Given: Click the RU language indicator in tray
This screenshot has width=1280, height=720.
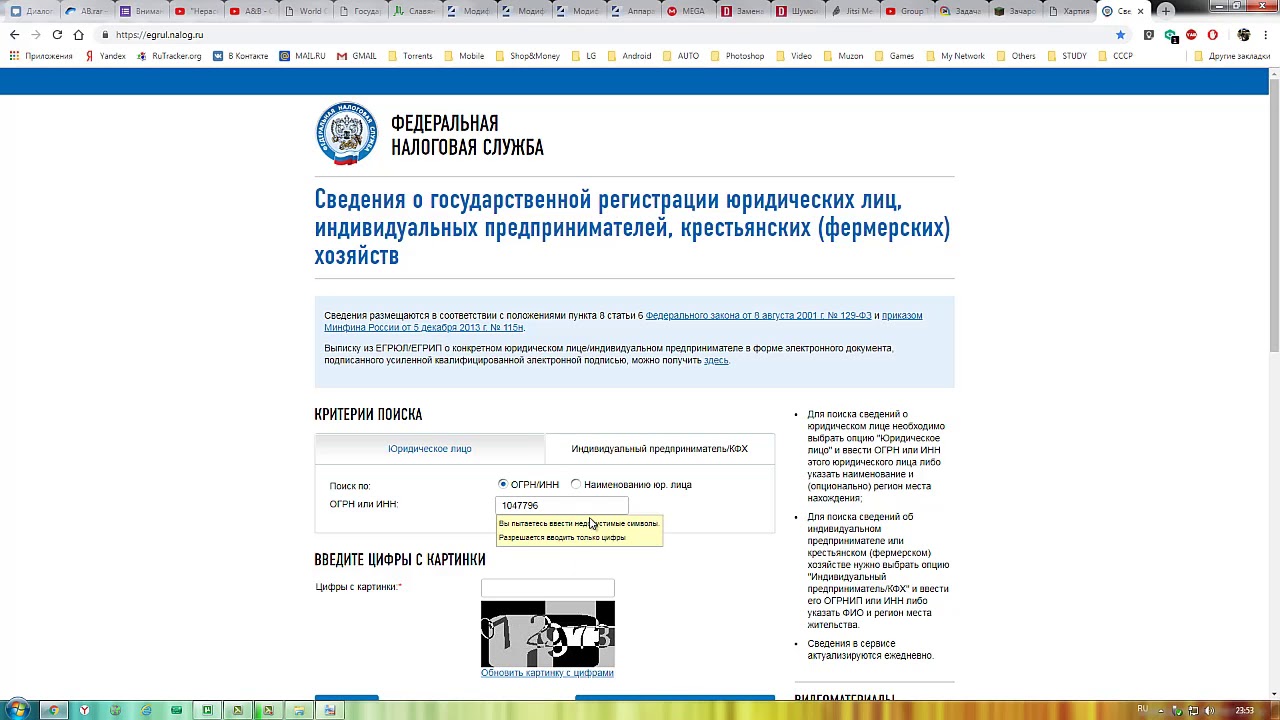Looking at the screenshot, I should tap(1143, 710).
